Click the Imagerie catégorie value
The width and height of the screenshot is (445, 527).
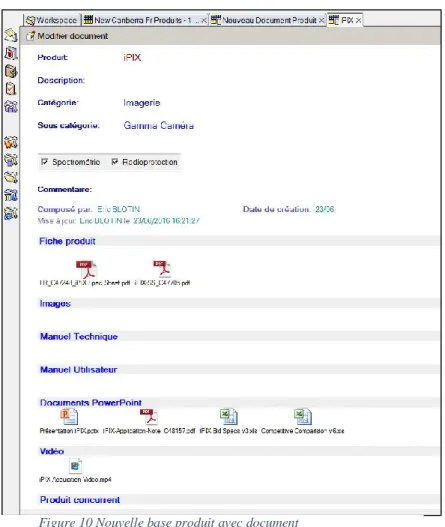(x=141, y=103)
